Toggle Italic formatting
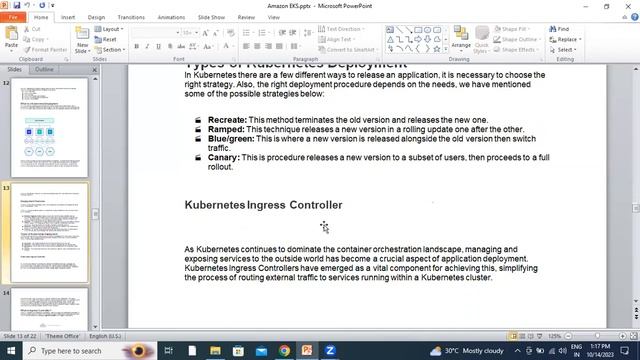The width and height of the screenshot is (640, 360). tap(147, 46)
